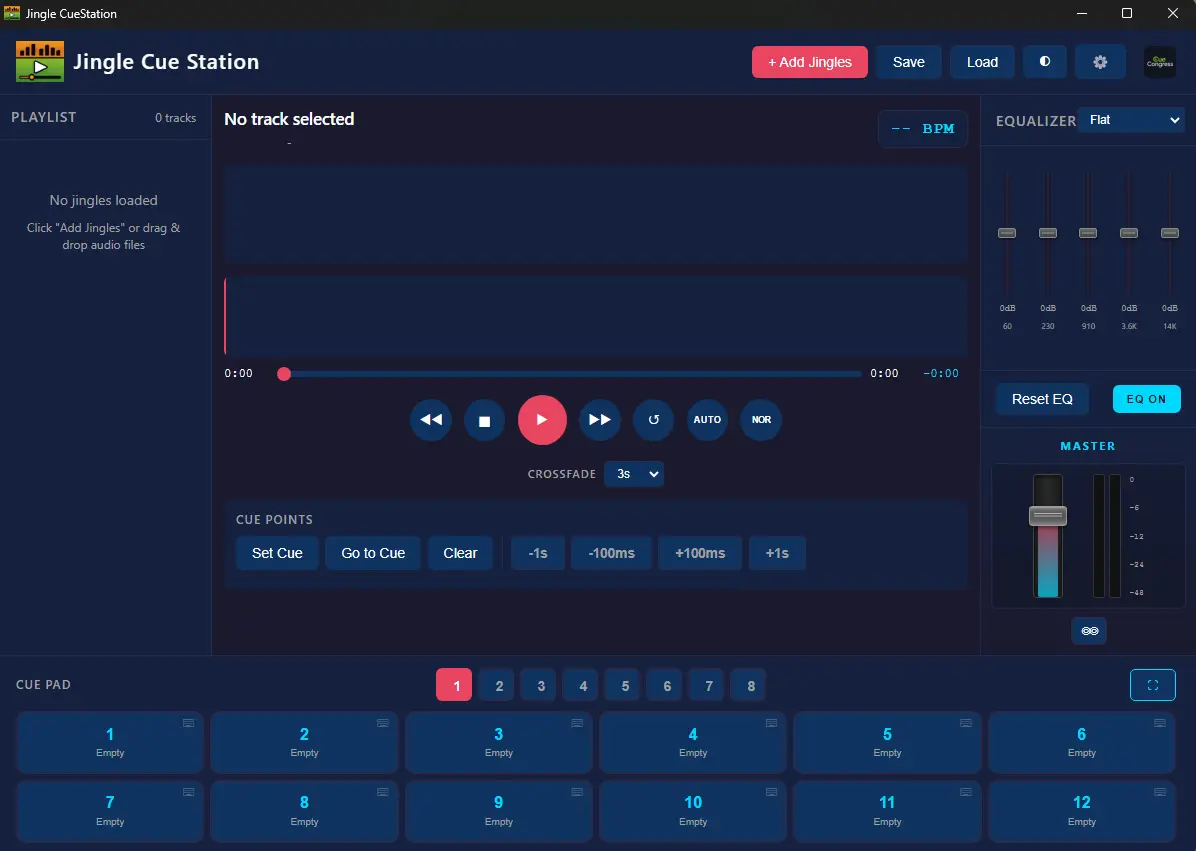Click the BPM display box

tap(923, 129)
